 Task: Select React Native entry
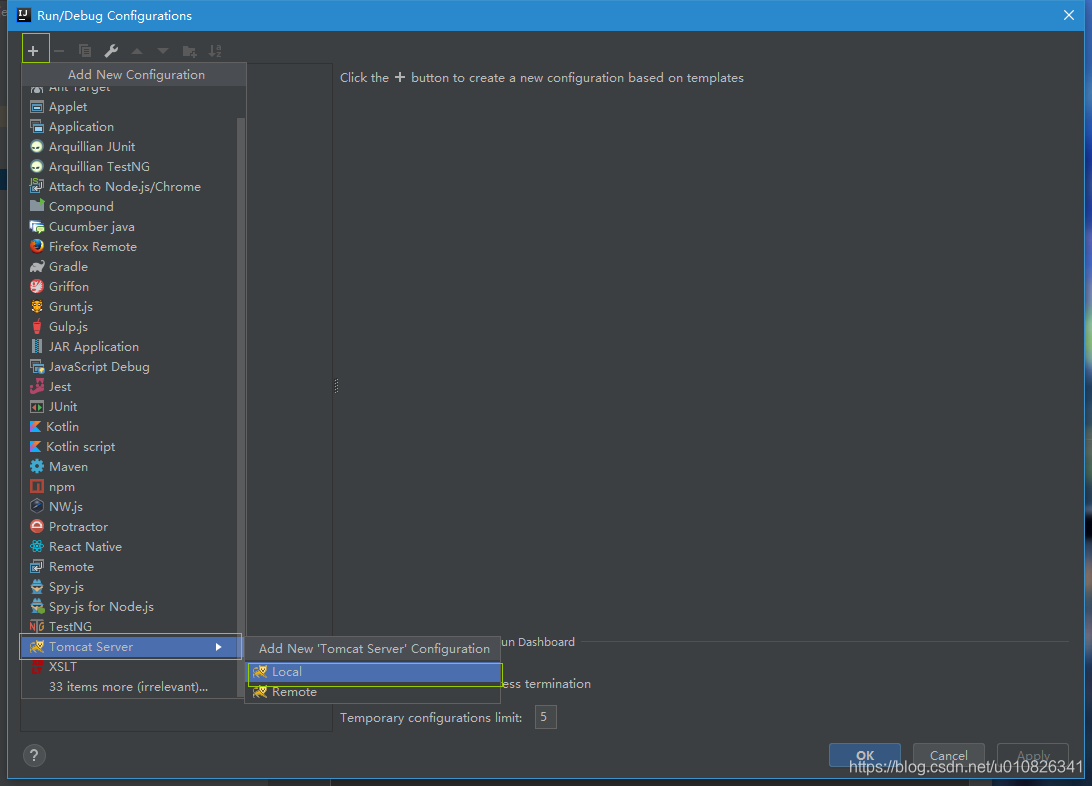(130, 547)
